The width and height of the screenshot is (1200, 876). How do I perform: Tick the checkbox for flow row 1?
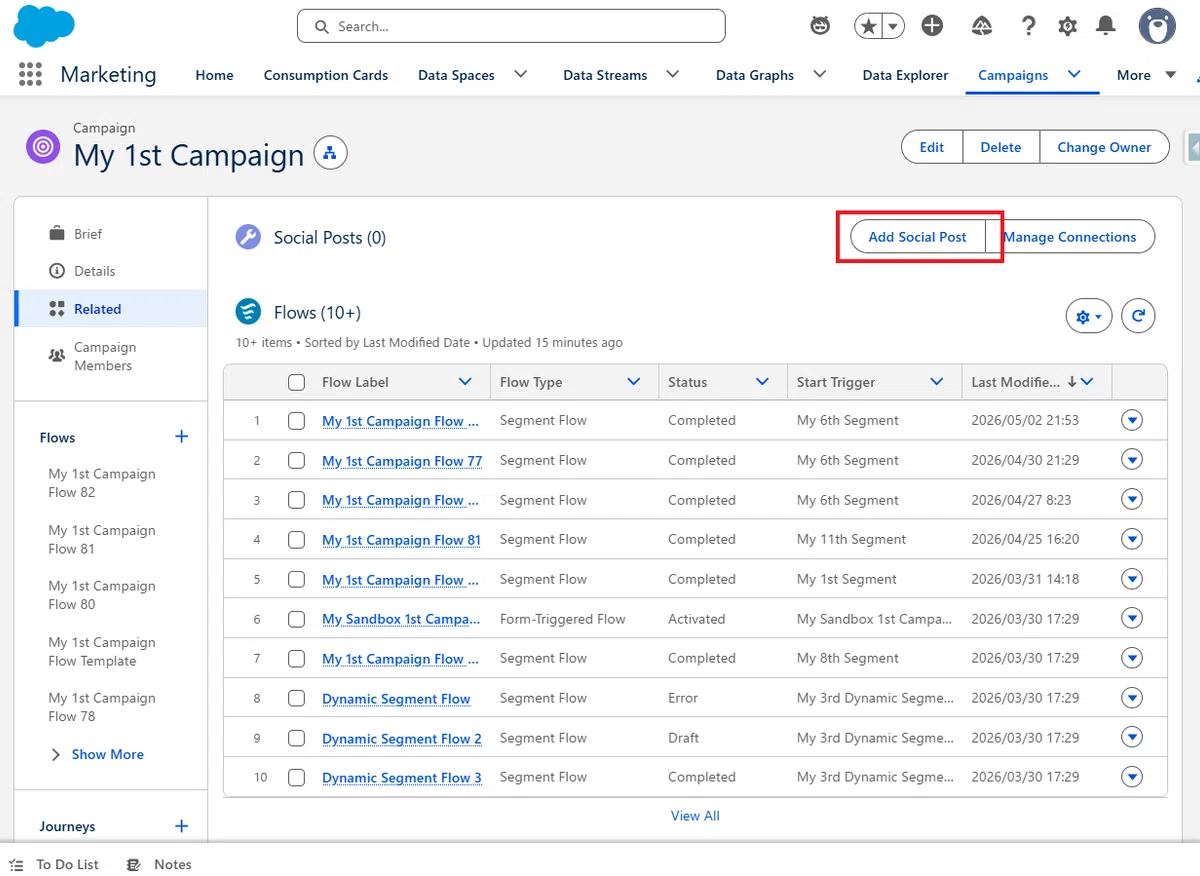[x=296, y=421]
